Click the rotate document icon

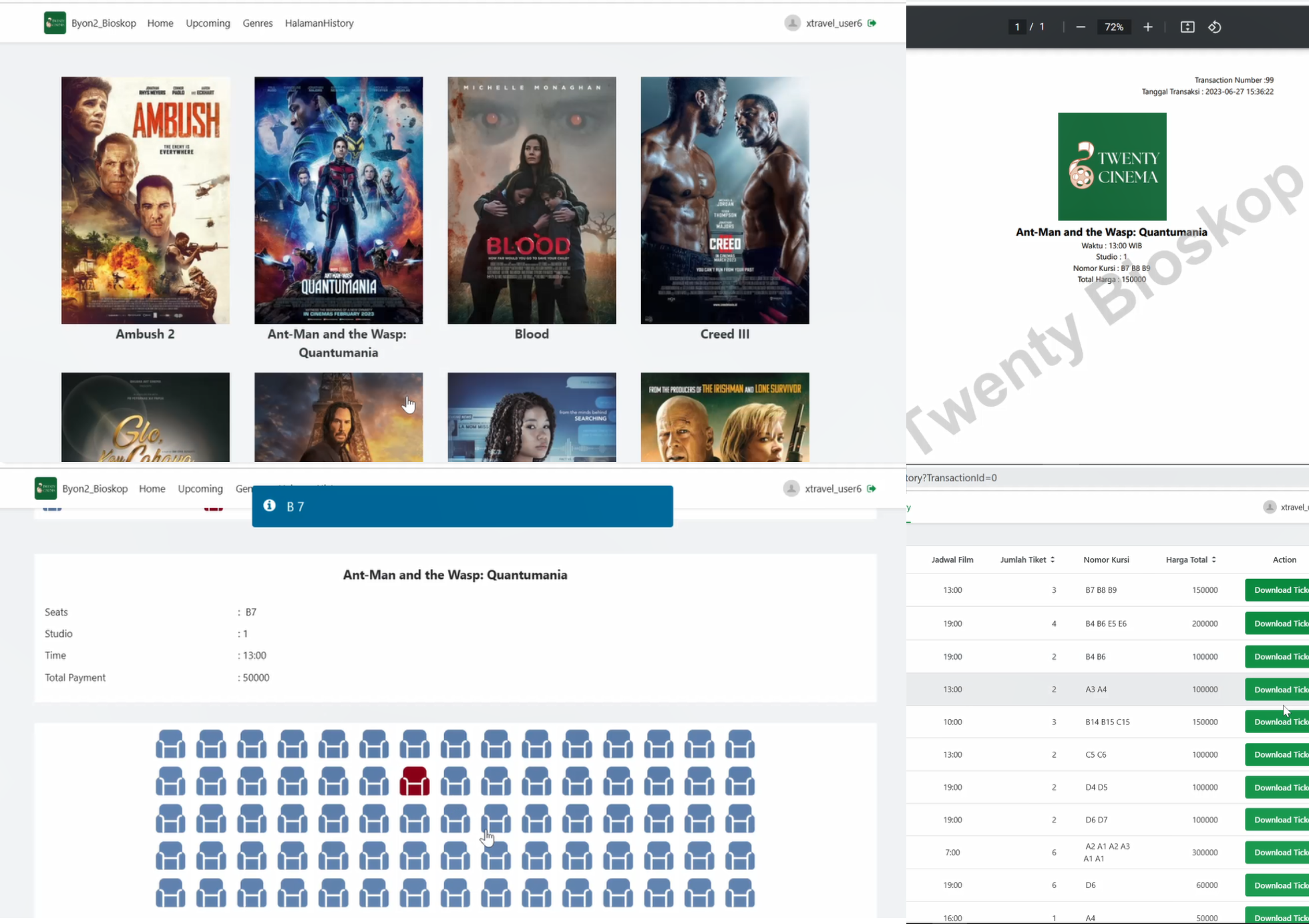click(1215, 27)
